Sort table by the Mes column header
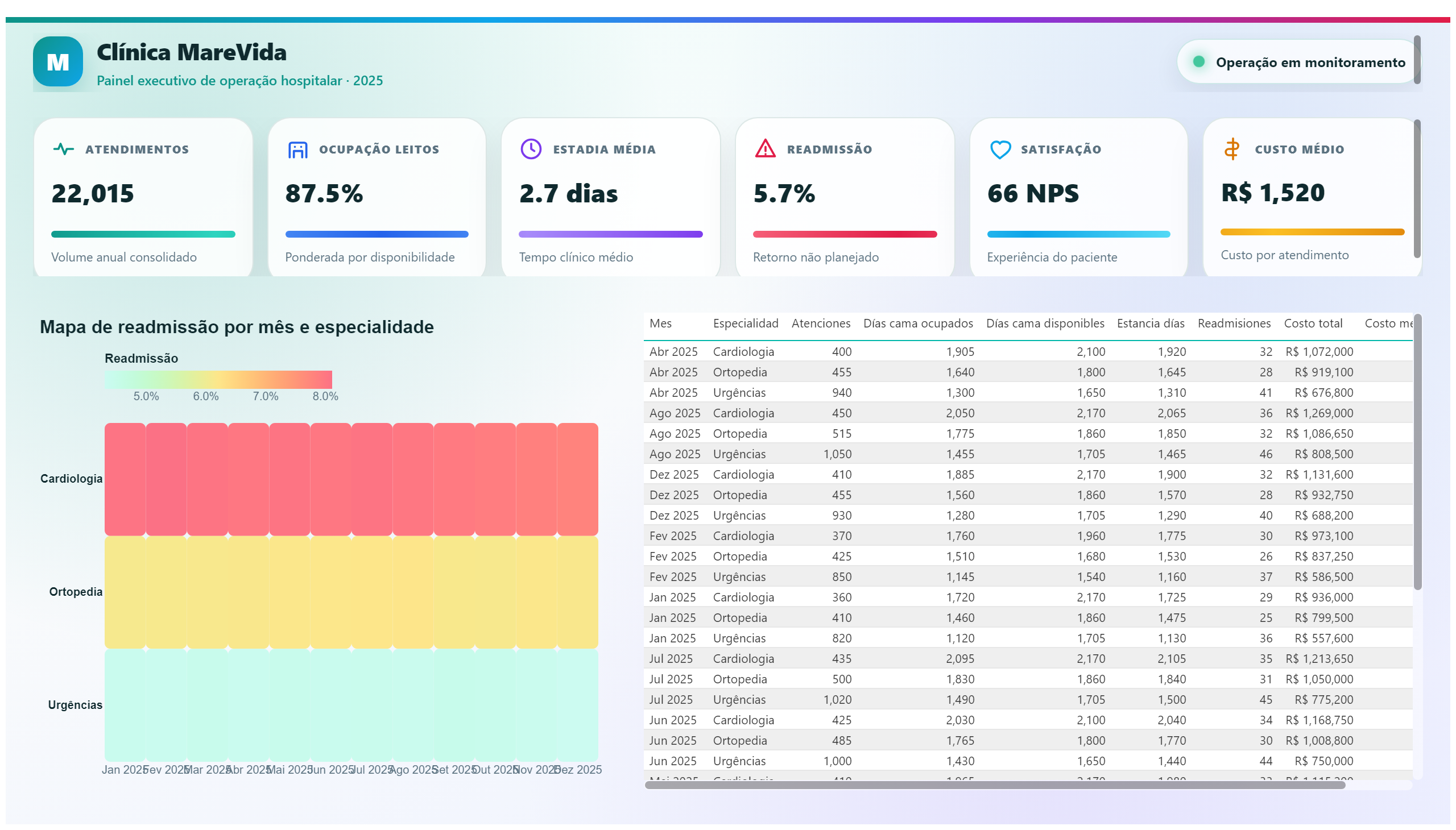This screenshot has height=830, width=1456. click(x=660, y=323)
